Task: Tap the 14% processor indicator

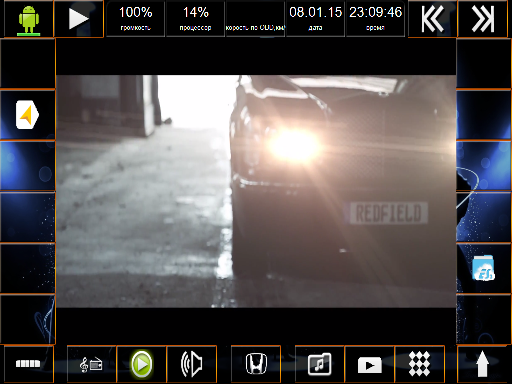Action: click(x=196, y=19)
